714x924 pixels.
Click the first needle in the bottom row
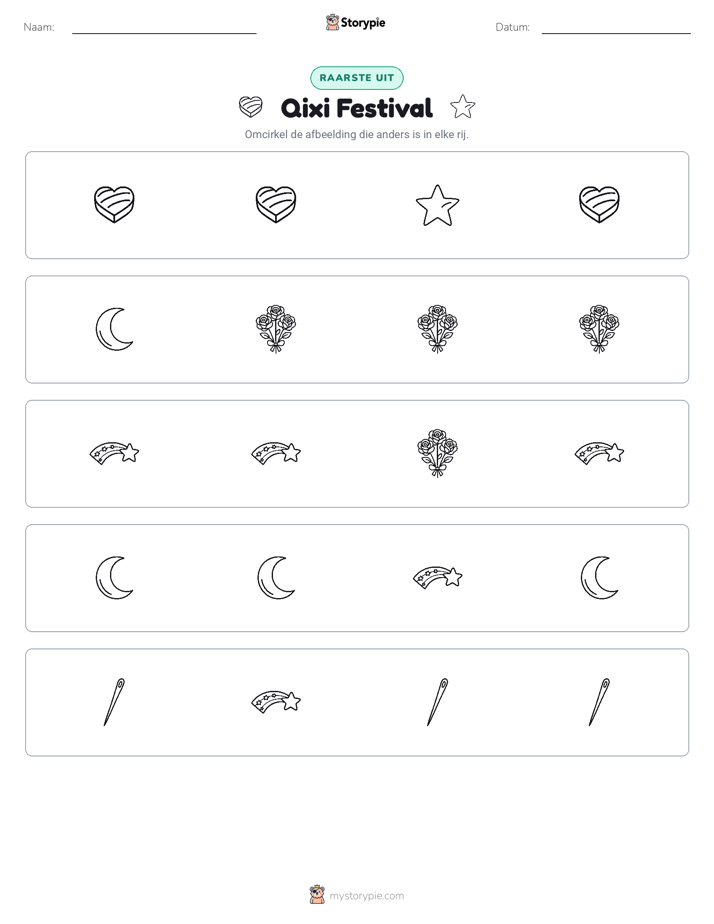coord(114,702)
